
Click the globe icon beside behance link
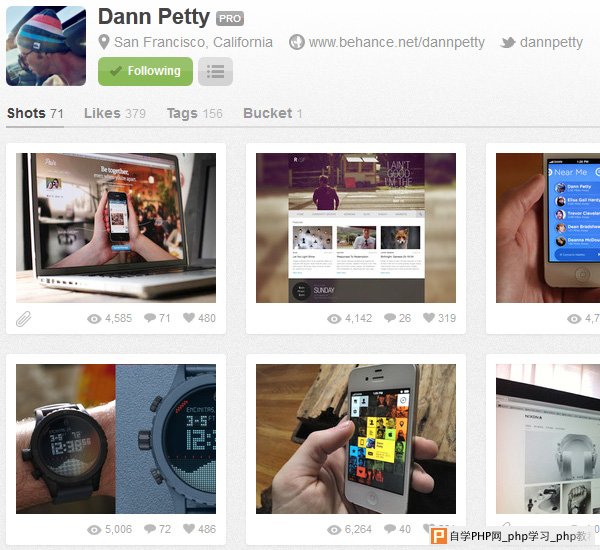297,42
